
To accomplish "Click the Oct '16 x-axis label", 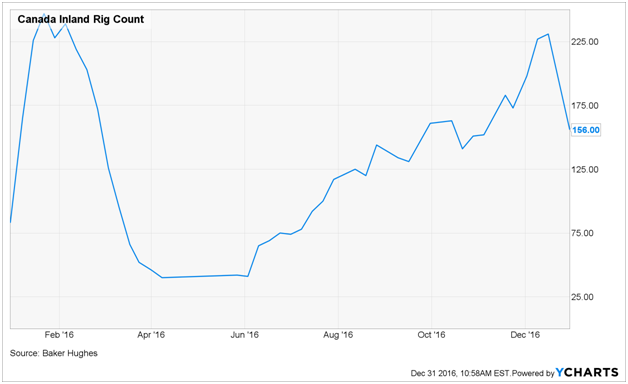I will (x=431, y=335).
